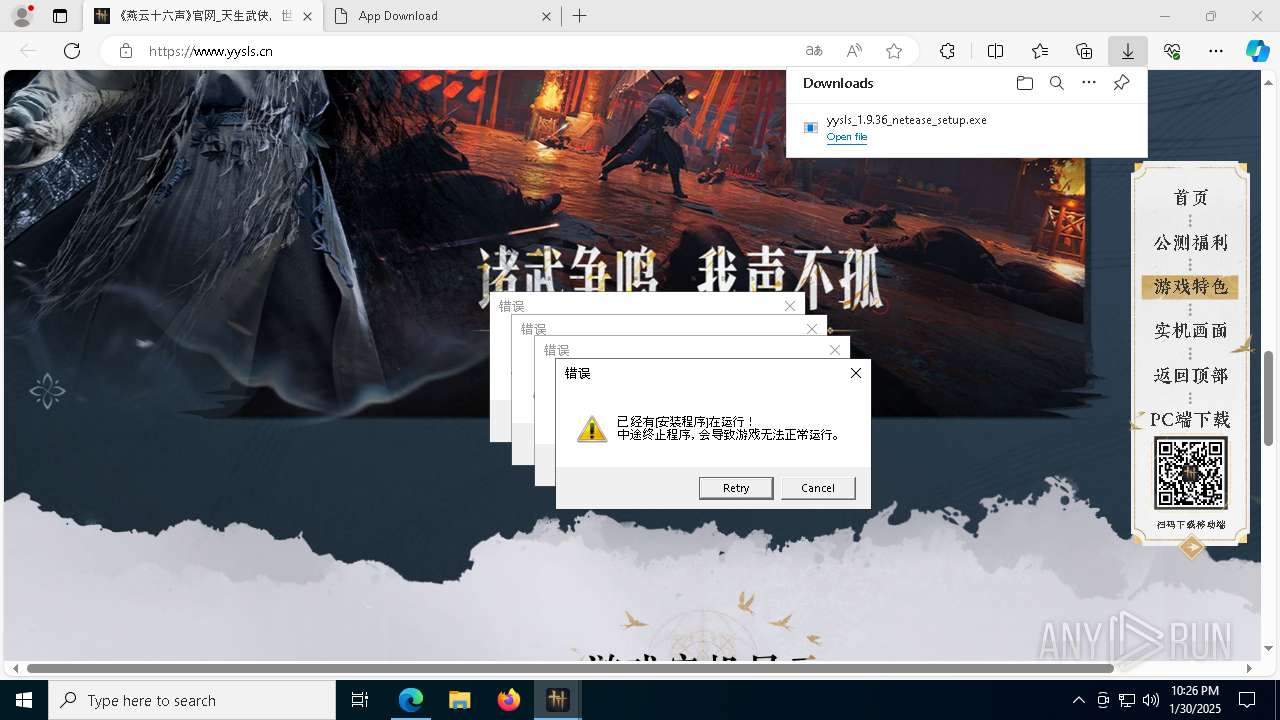The image size is (1280, 720).
Task: Select 游戏特色 in side navigation
Action: [x=1190, y=287]
